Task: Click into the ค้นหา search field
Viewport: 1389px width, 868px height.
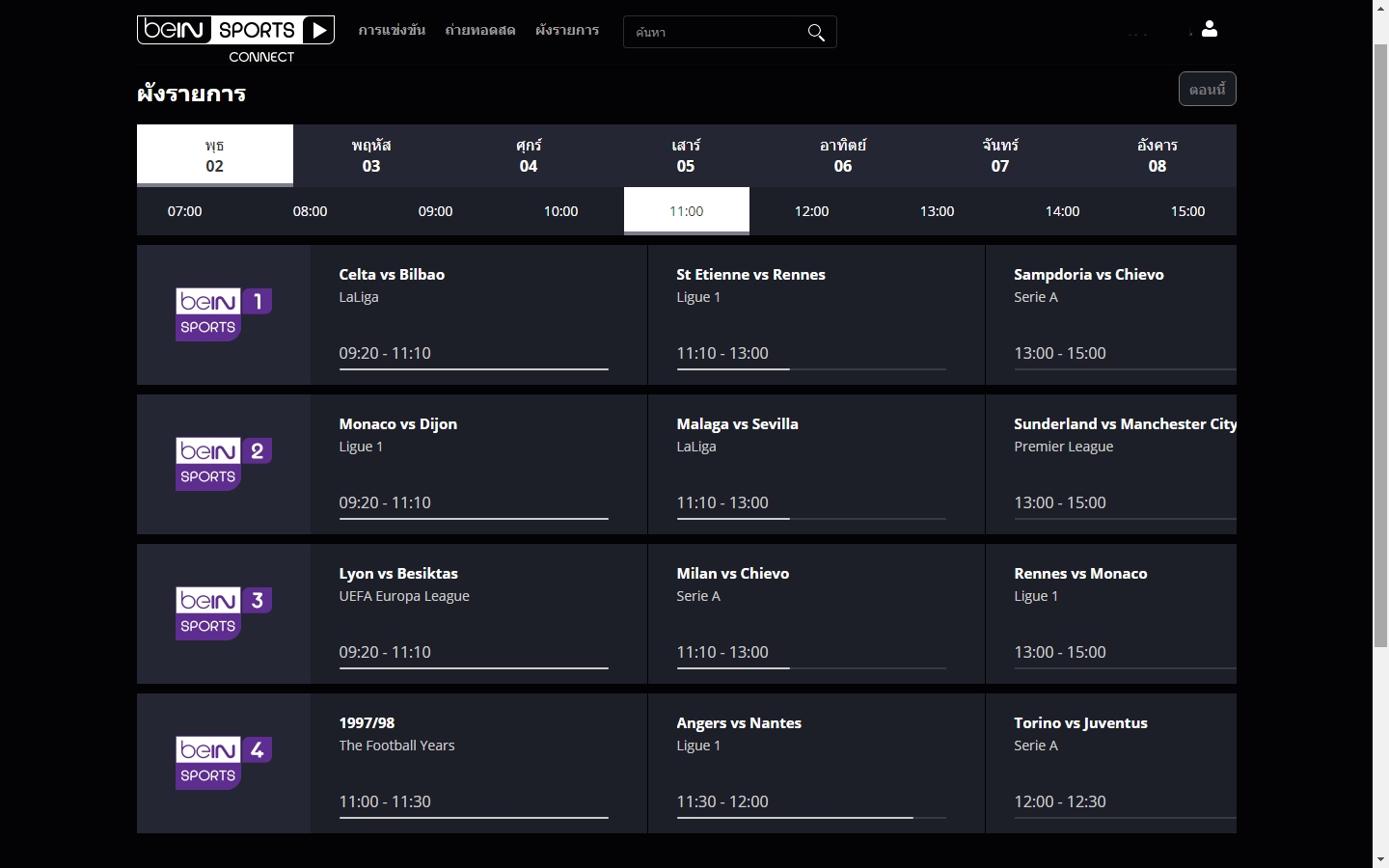Action: [719, 32]
